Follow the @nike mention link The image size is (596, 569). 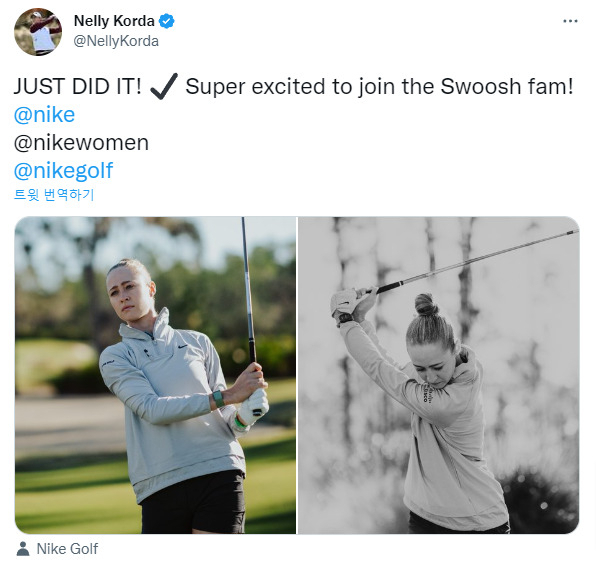tap(44, 115)
